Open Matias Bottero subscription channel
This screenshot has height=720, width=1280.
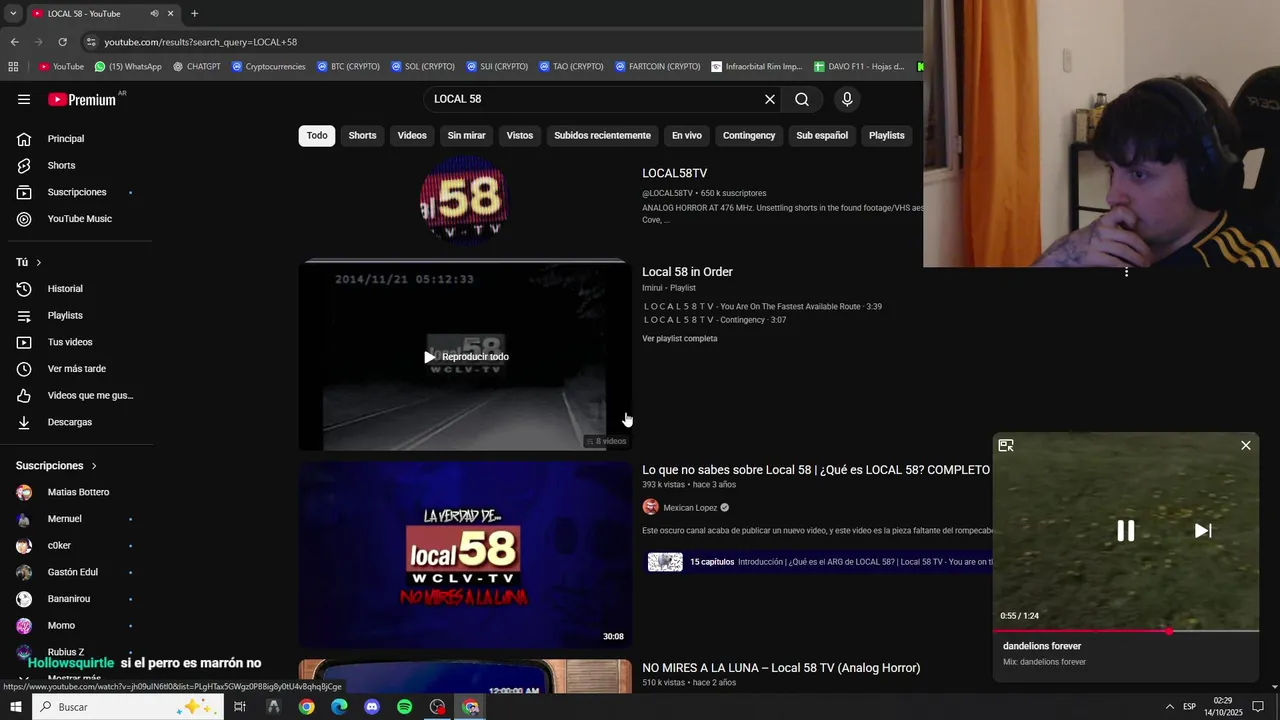(x=76, y=492)
